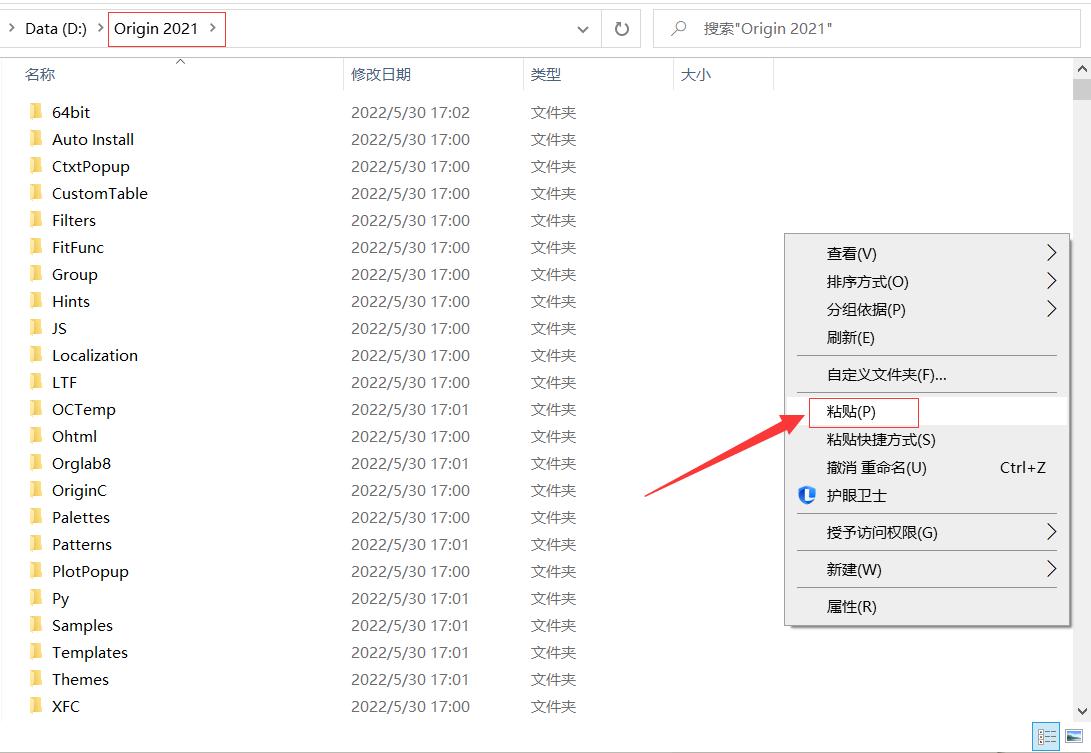The width and height of the screenshot is (1091, 753).
Task: Launch 护眼卫士 from the context menu
Action: pos(856,495)
